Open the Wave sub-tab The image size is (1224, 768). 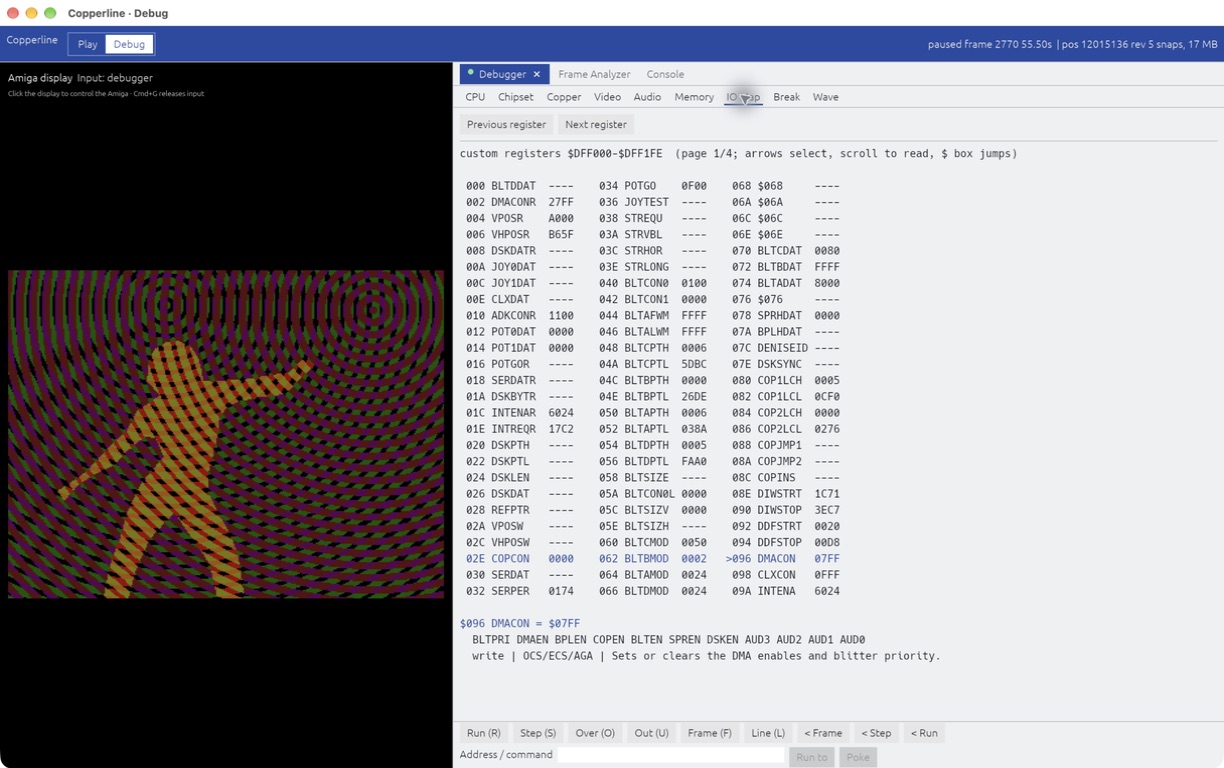click(x=826, y=97)
